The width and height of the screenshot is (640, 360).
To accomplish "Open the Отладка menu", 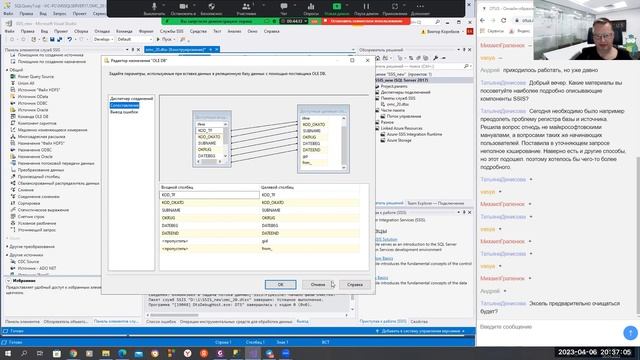I will pos(102,31).
